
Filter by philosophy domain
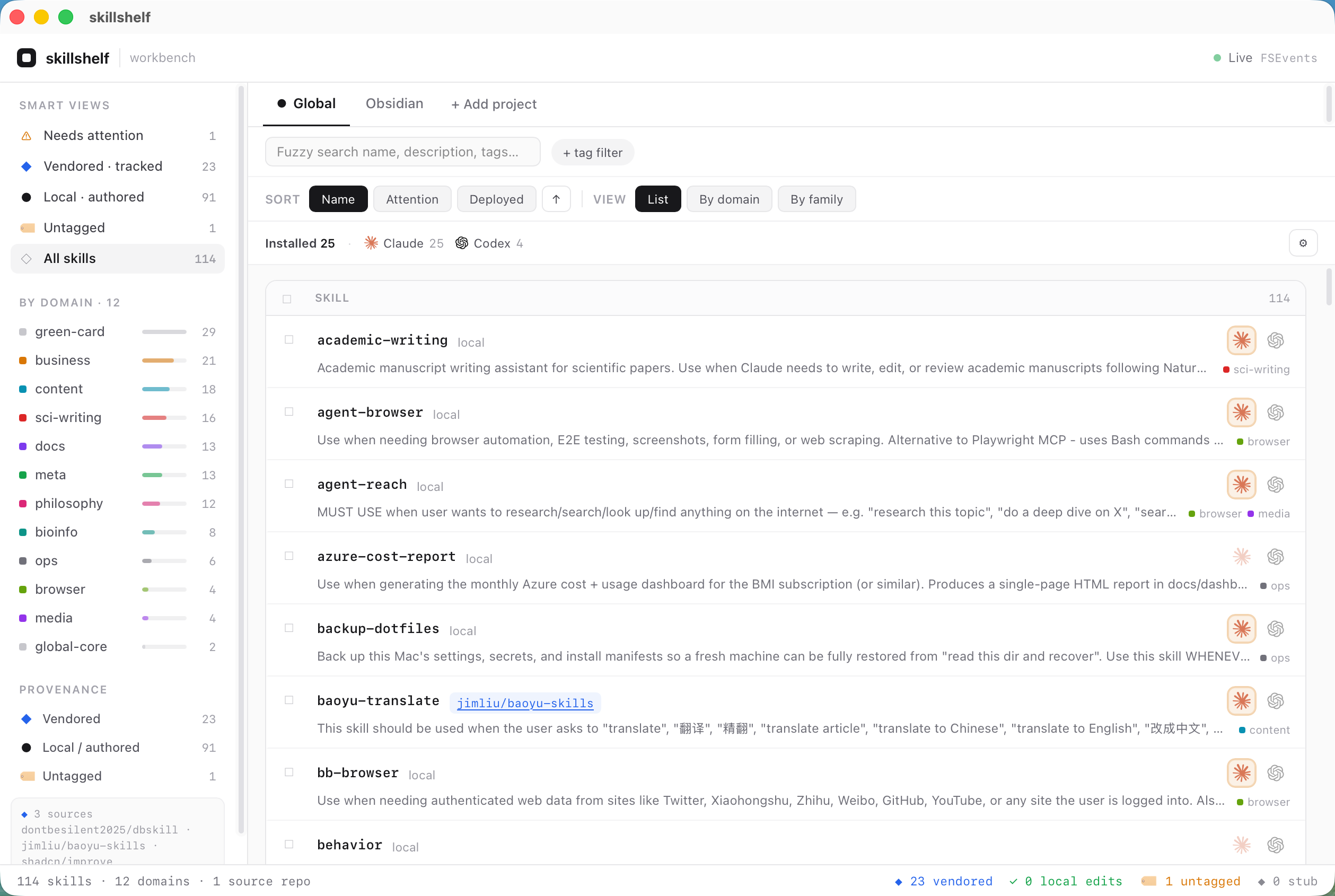pos(118,504)
